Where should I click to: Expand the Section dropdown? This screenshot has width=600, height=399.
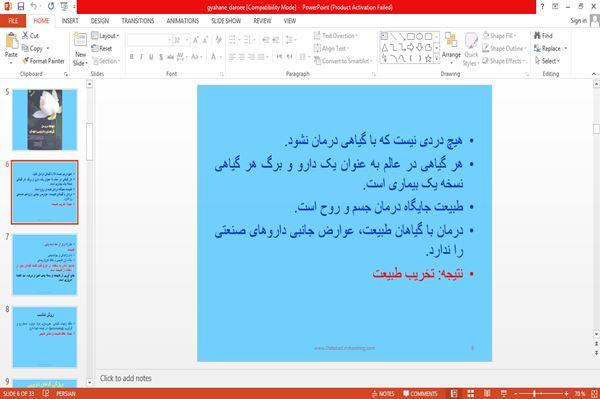click(x=106, y=61)
